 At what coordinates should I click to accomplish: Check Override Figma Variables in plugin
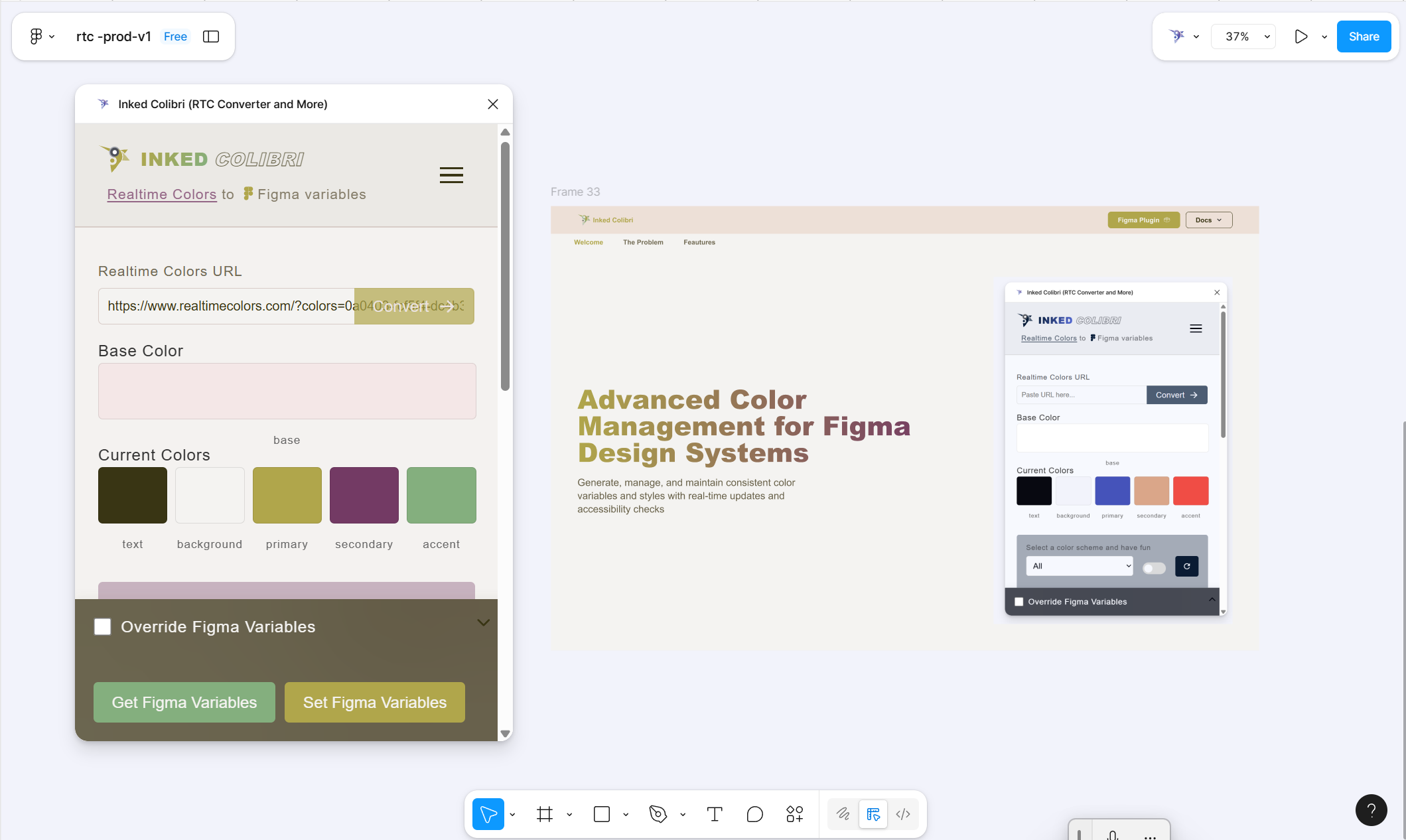[103, 627]
